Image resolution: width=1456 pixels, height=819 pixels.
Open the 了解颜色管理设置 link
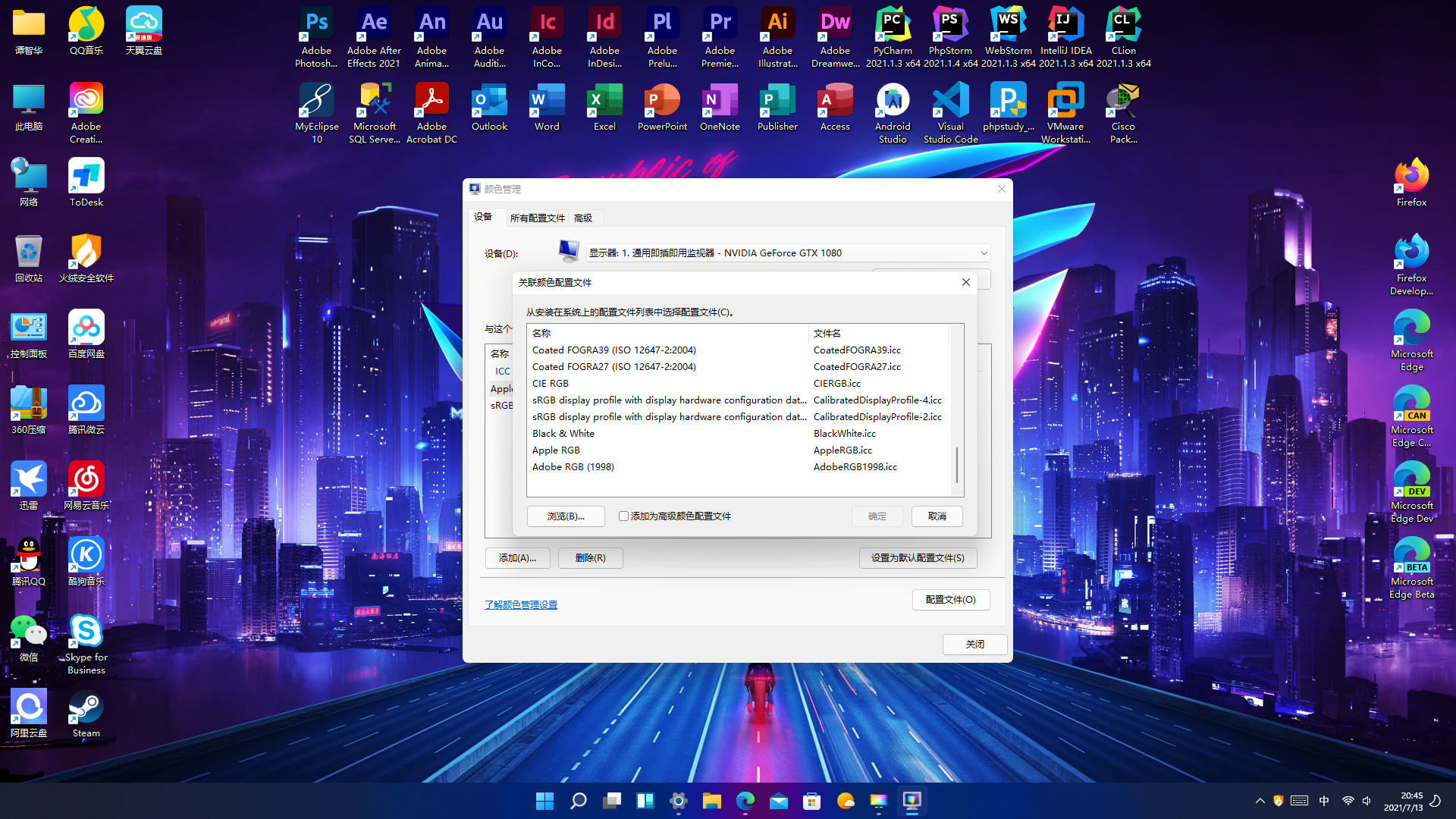(520, 605)
